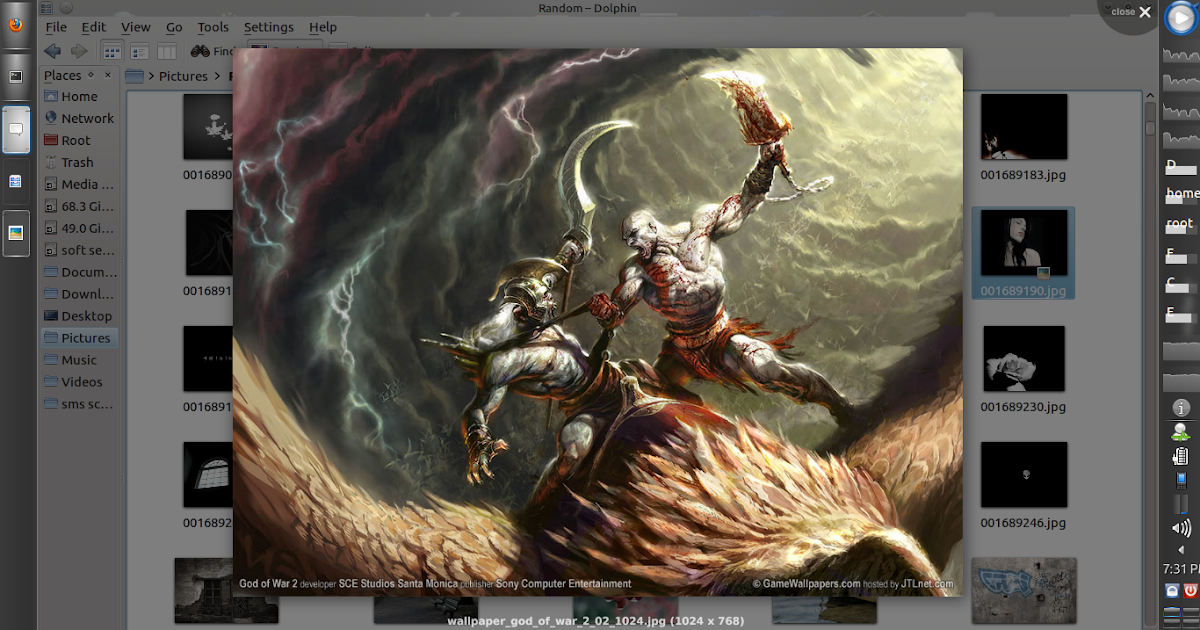Open the File menu

56,27
